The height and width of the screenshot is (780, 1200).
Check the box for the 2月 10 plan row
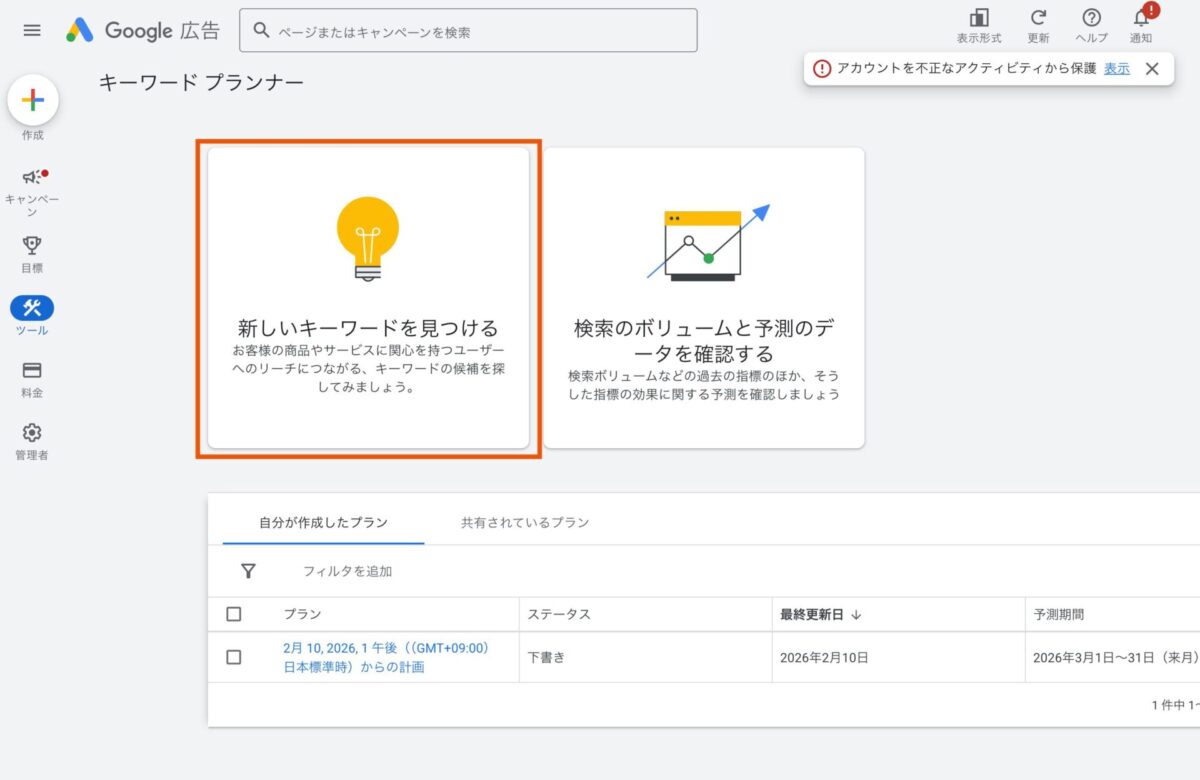click(x=234, y=657)
